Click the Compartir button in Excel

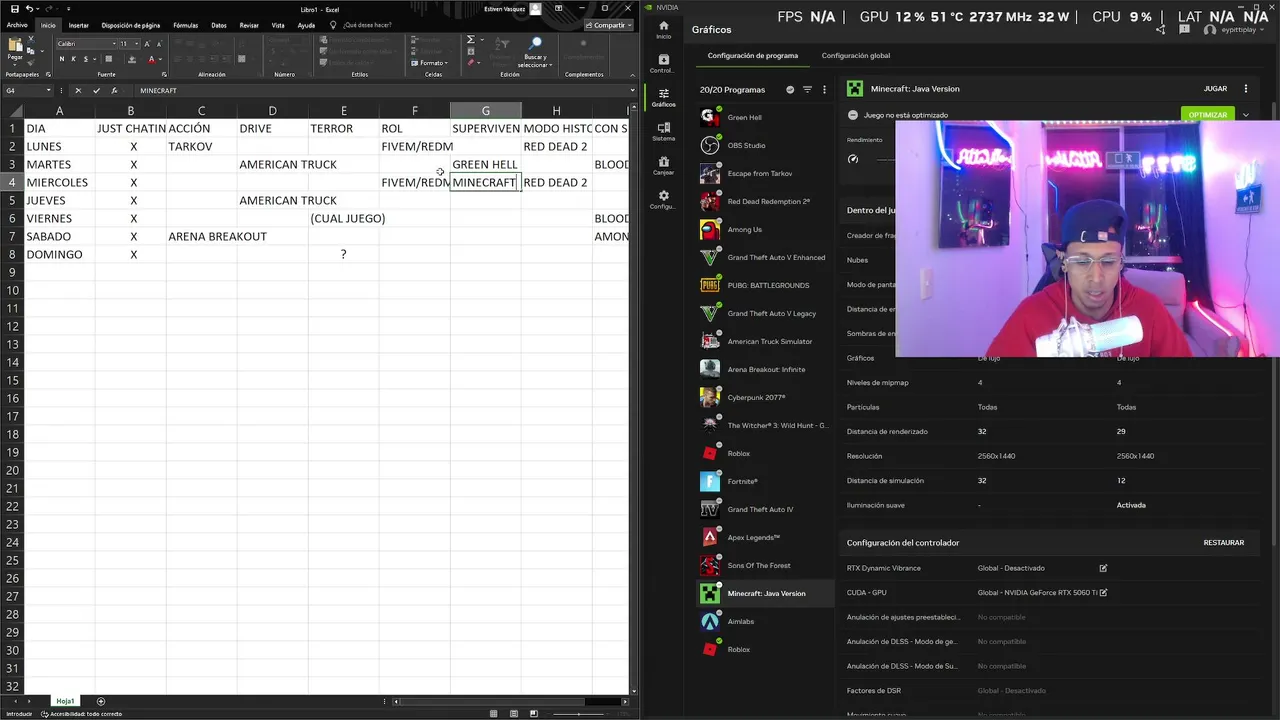(609, 25)
